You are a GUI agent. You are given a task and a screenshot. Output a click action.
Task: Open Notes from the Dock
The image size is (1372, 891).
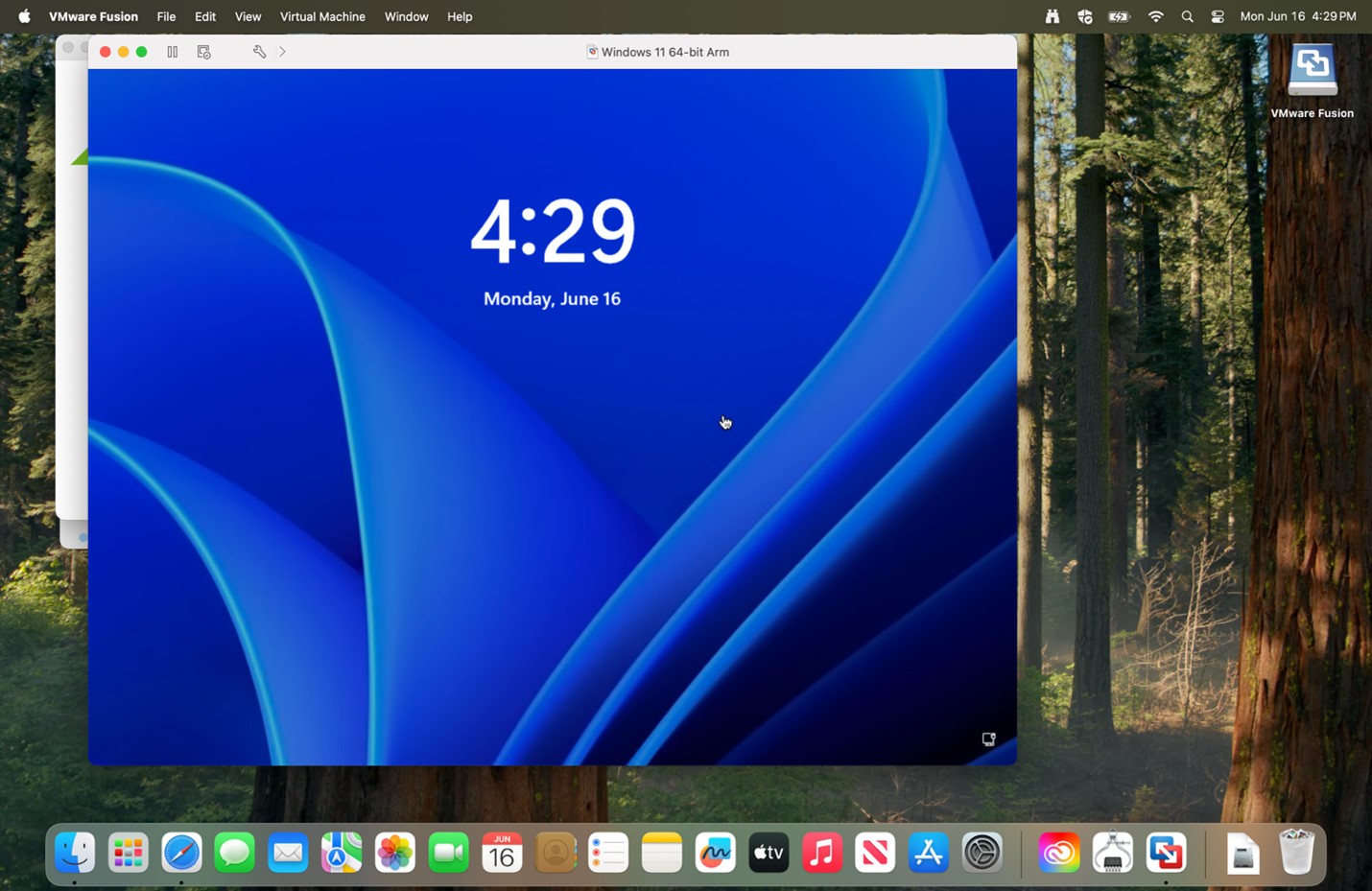tap(661, 852)
